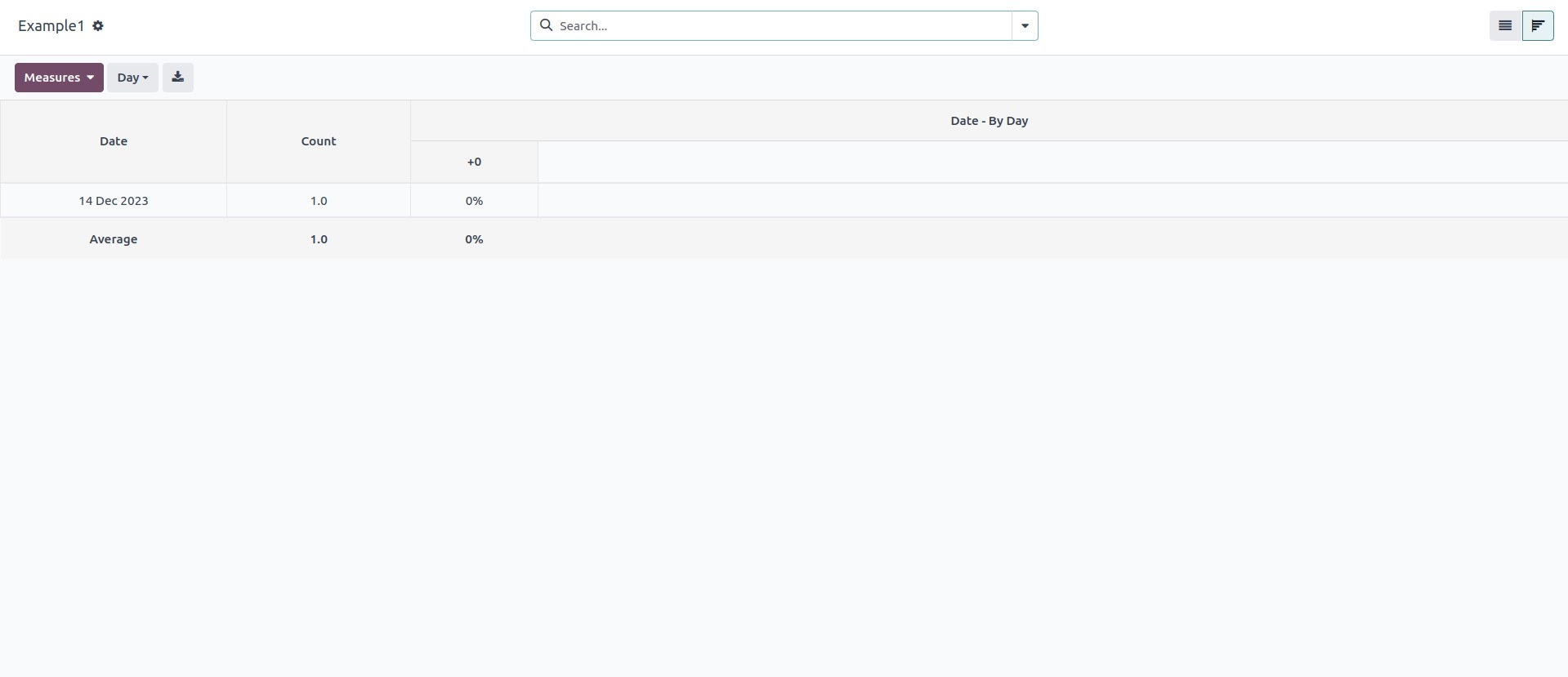The image size is (1568, 677).
Task: Click the Average row 0% value
Action: coord(474,239)
